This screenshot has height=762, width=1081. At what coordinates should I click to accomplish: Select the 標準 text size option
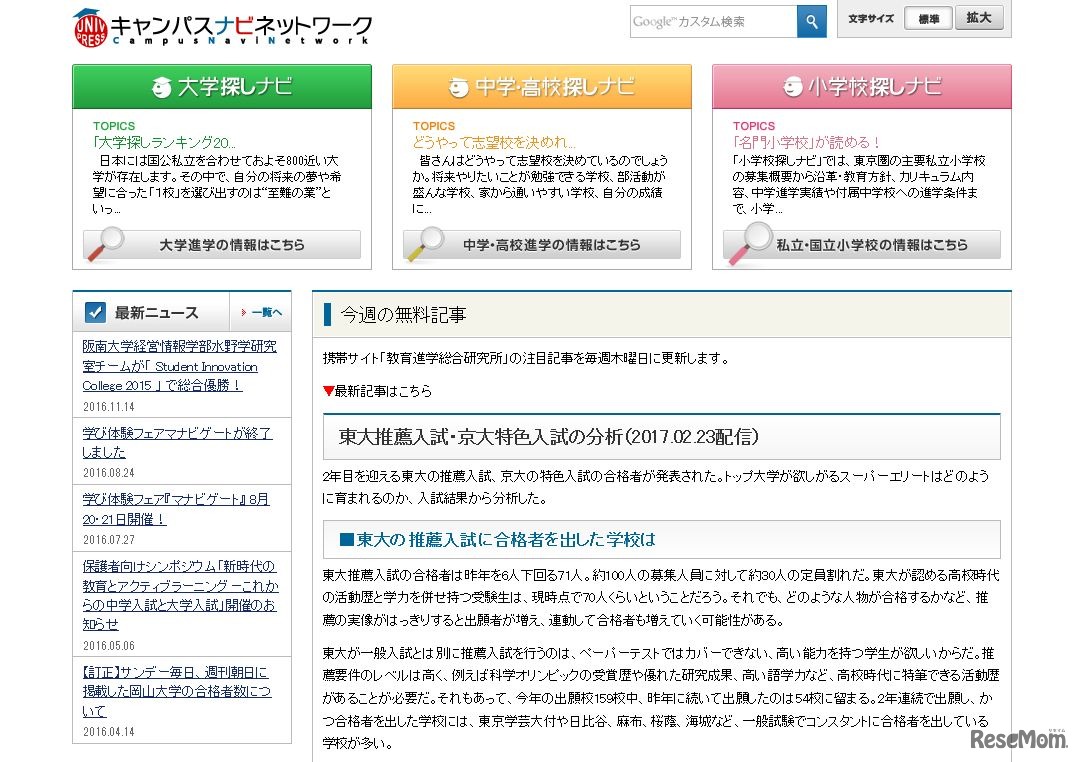[x=928, y=18]
